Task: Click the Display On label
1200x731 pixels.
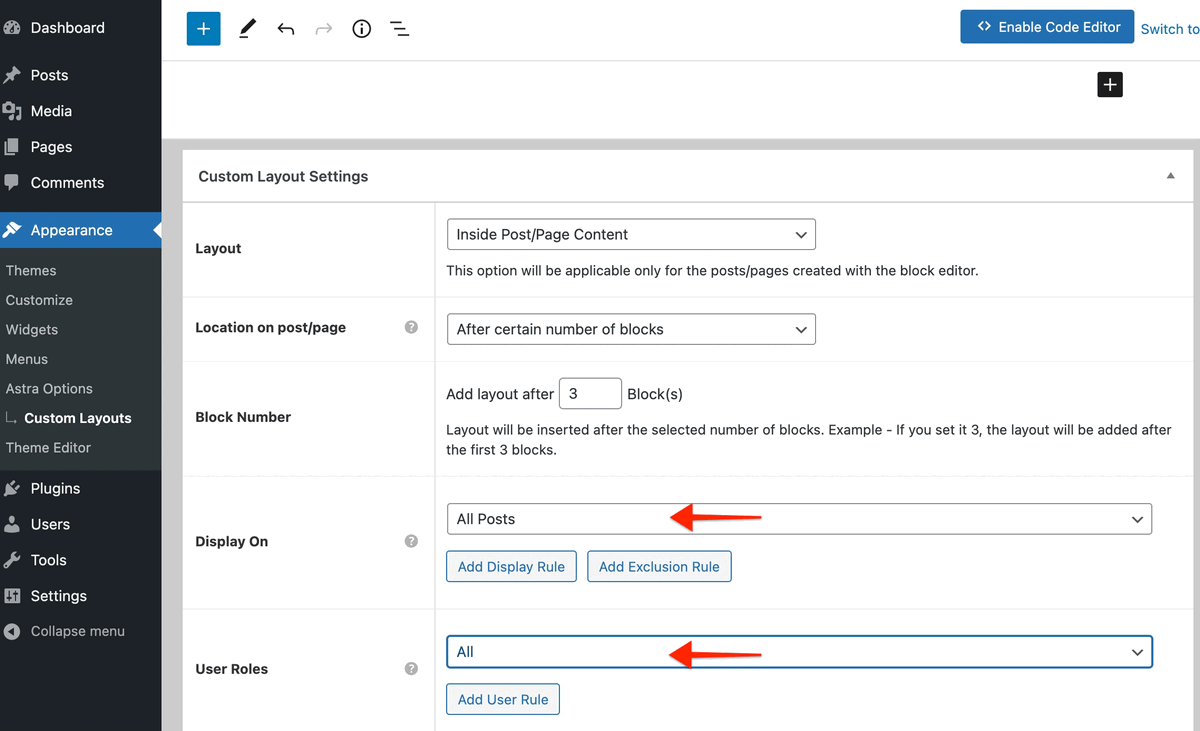Action: tap(232, 542)
